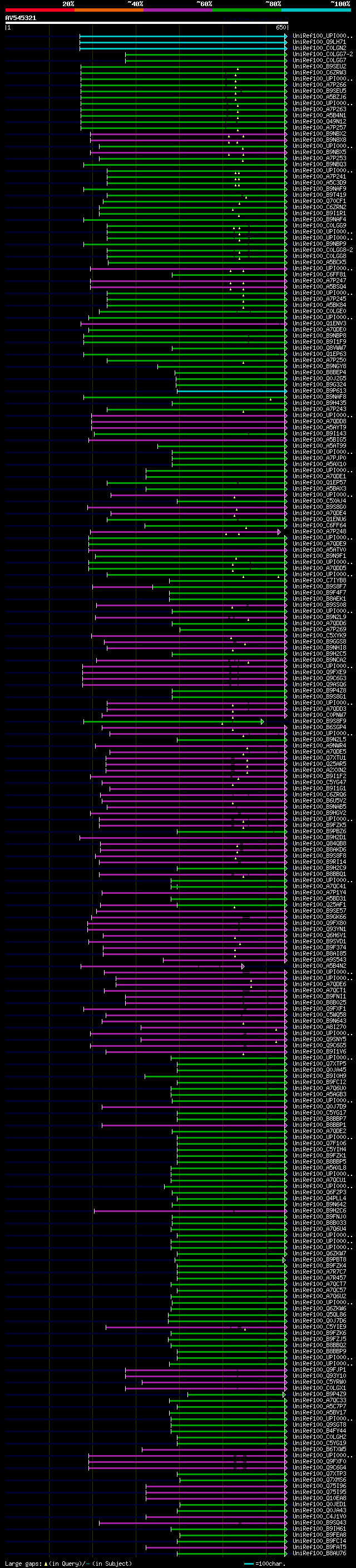Image resolution: width=356 pixels, height=1568 pixels.
Task: Click the UniRef100_Q70CF1 label
Action: coord(319,201)
